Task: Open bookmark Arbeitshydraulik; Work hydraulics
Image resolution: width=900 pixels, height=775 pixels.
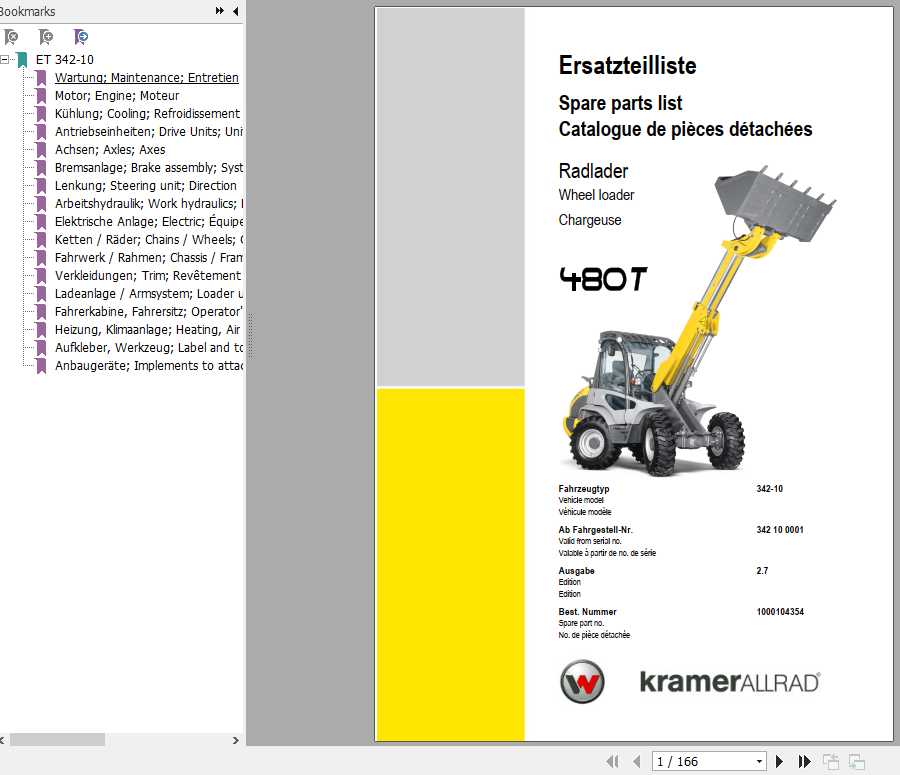Action: pyautogui.click(x=148, y=203)
